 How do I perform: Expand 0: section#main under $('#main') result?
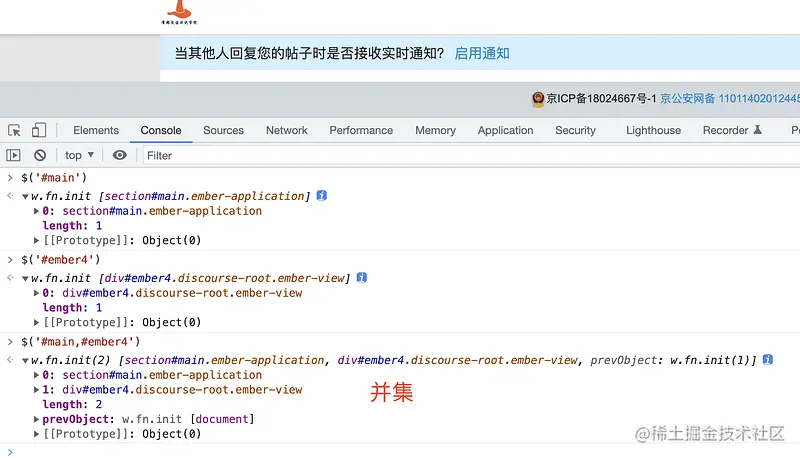pos(36,211)
